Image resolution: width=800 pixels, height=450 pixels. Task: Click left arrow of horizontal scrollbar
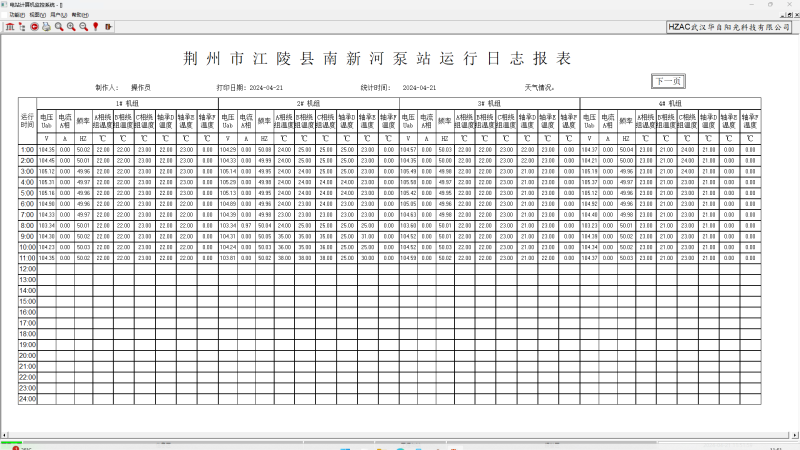(5, 435)
